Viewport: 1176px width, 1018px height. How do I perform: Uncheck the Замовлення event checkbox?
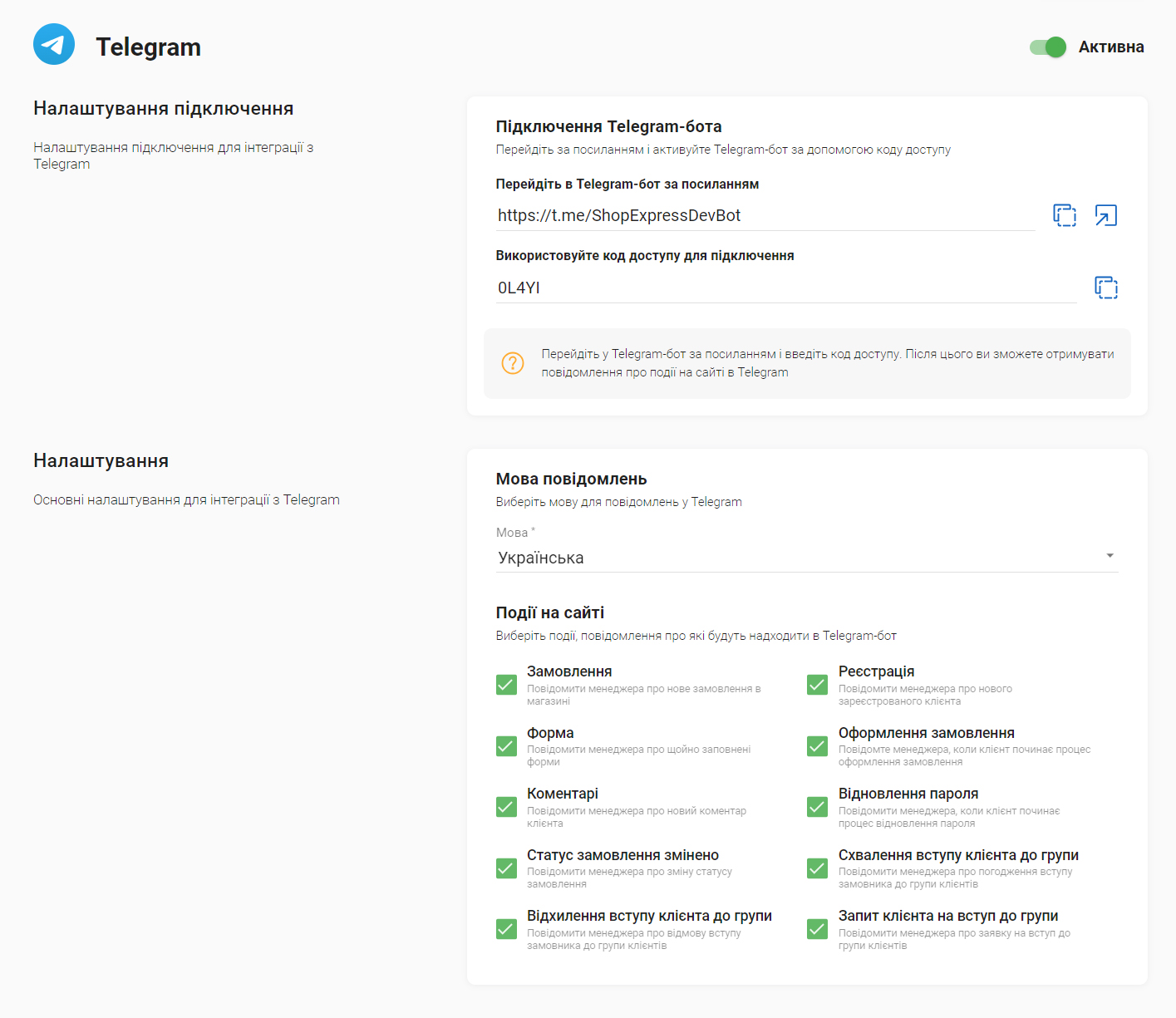pyautogui.click(x=506, y=685)
